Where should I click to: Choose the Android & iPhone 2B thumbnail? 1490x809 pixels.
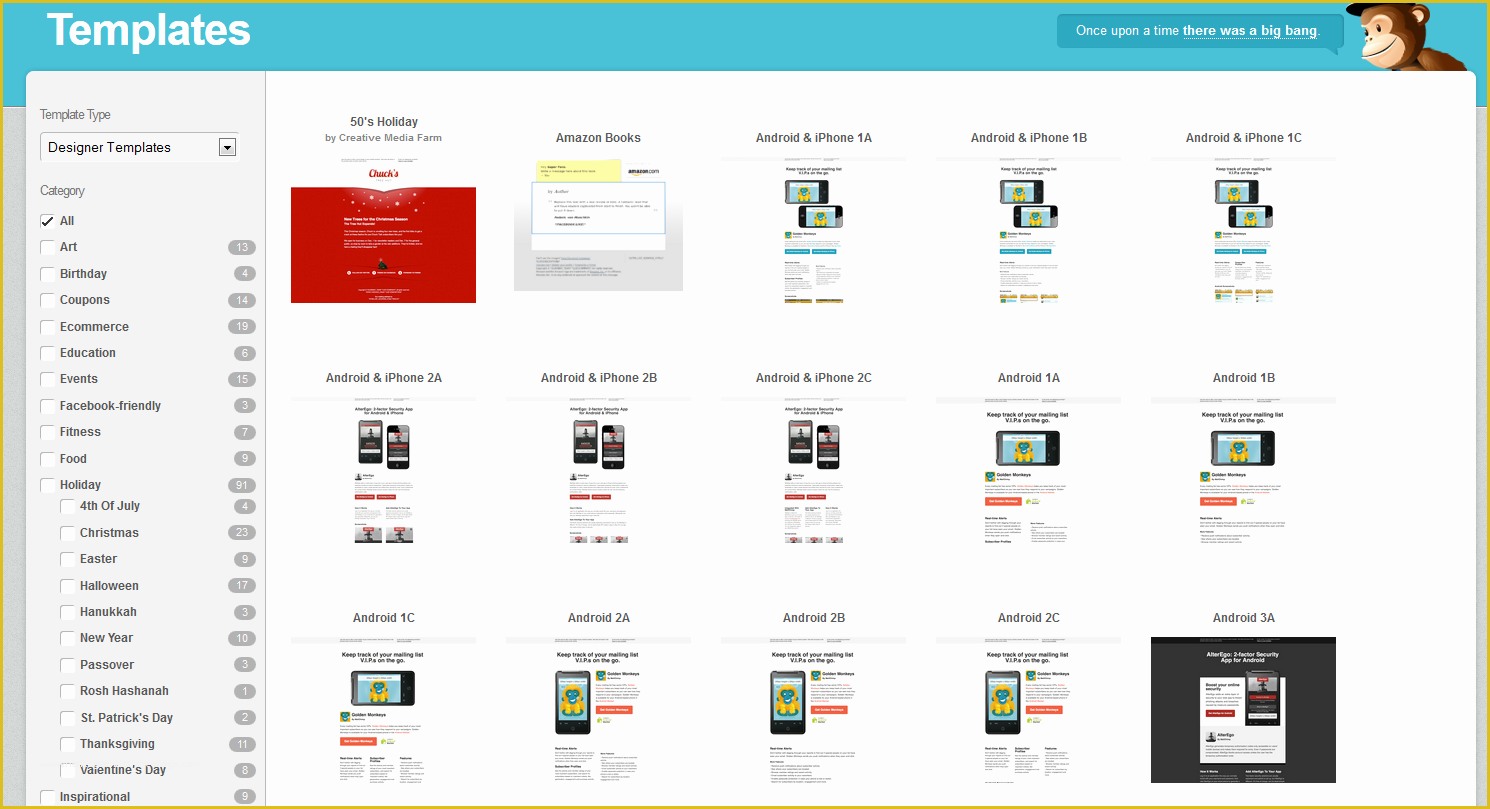598,470
